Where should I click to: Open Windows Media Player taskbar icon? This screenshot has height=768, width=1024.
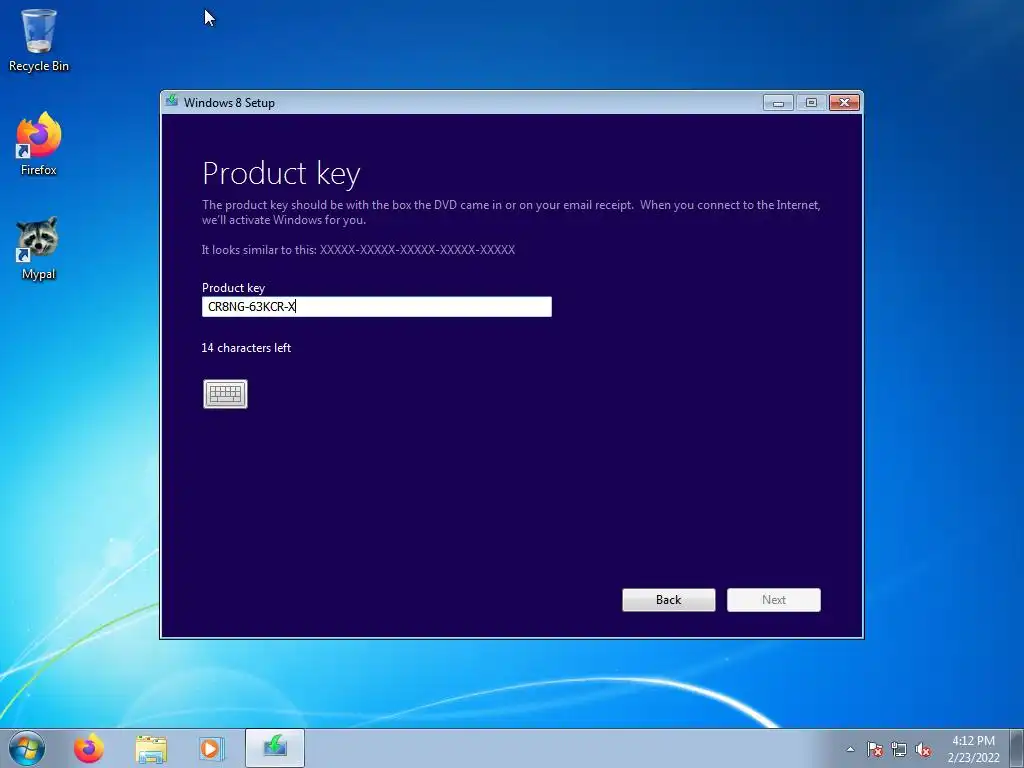coord(211,748)
